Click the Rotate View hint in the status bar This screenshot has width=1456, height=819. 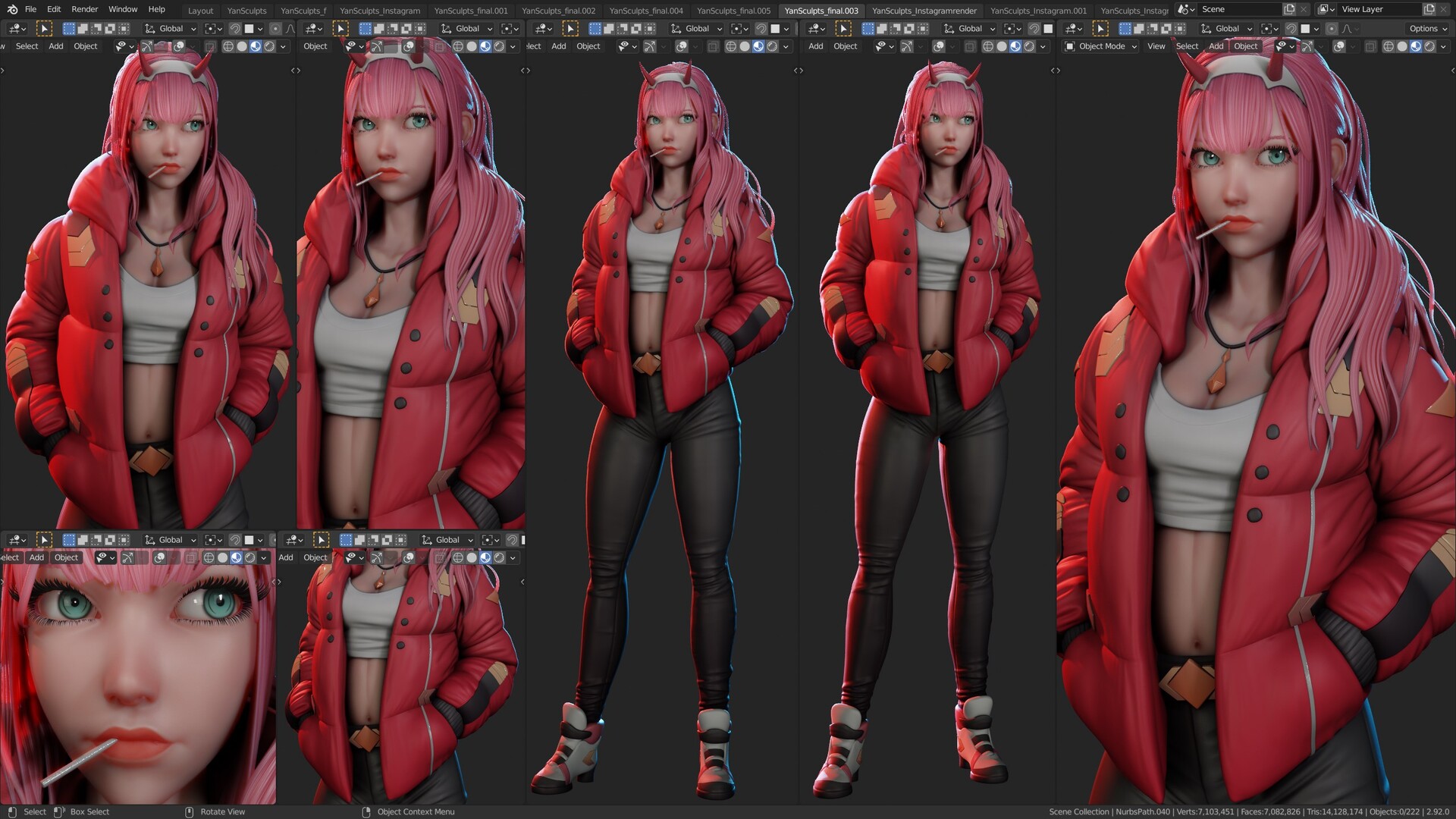click(215, 811)
